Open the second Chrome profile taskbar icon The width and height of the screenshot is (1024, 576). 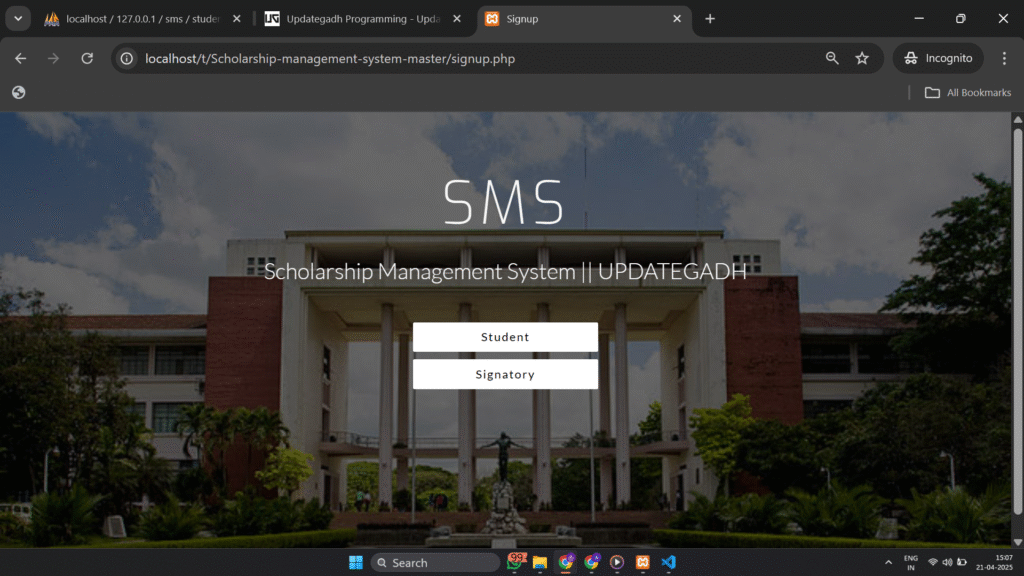(x=592, y=562)
